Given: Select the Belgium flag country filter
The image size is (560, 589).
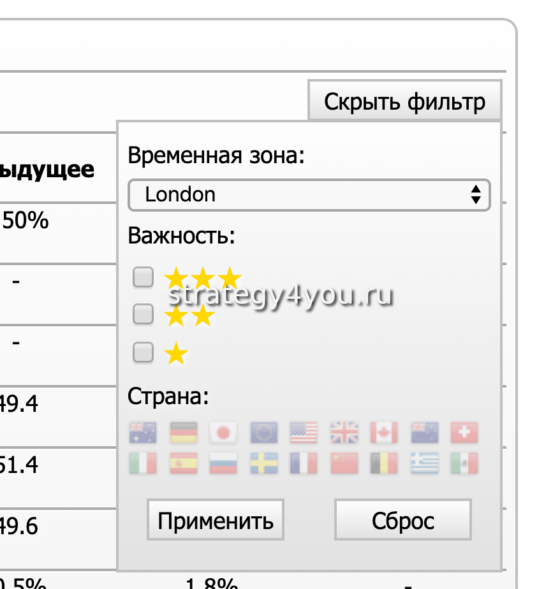Looking at the screenshot, I should pos(384,463).
